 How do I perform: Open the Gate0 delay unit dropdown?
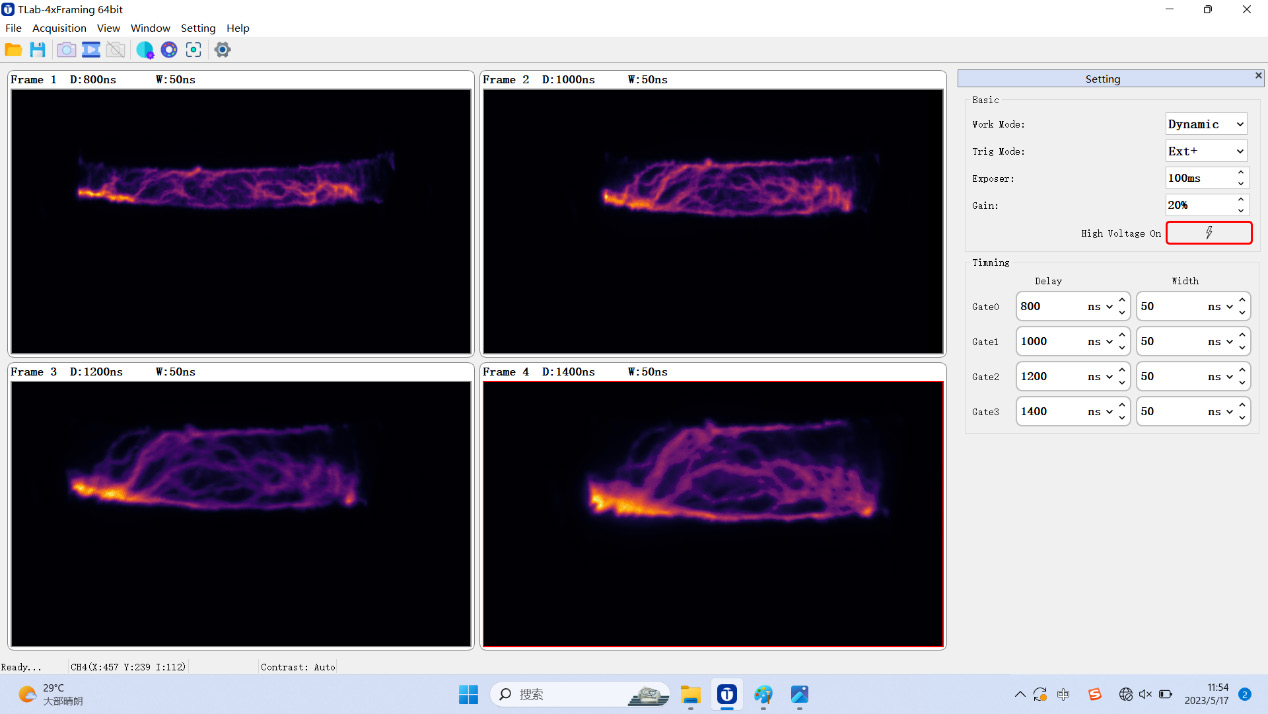pos(1098,307)
